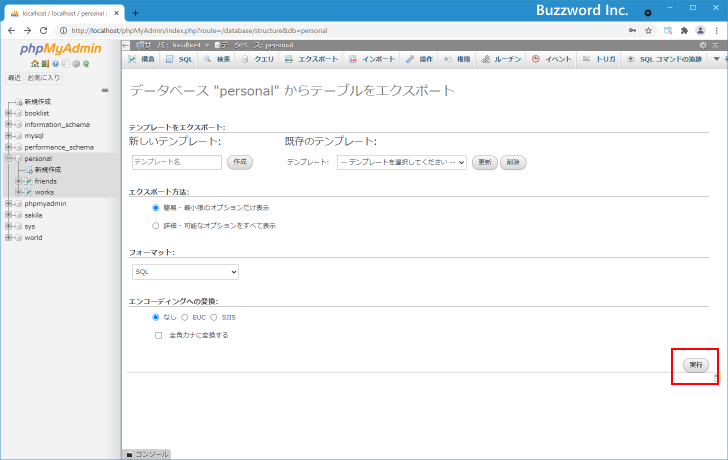Reload the page with browser refresh icon

pos(44,31)
